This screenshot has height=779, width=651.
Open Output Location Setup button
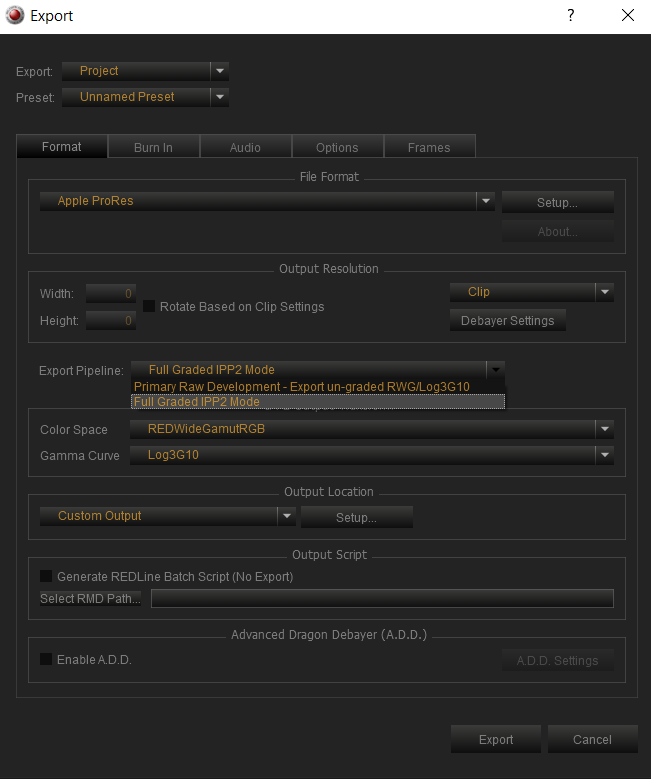tap(356, 517)
